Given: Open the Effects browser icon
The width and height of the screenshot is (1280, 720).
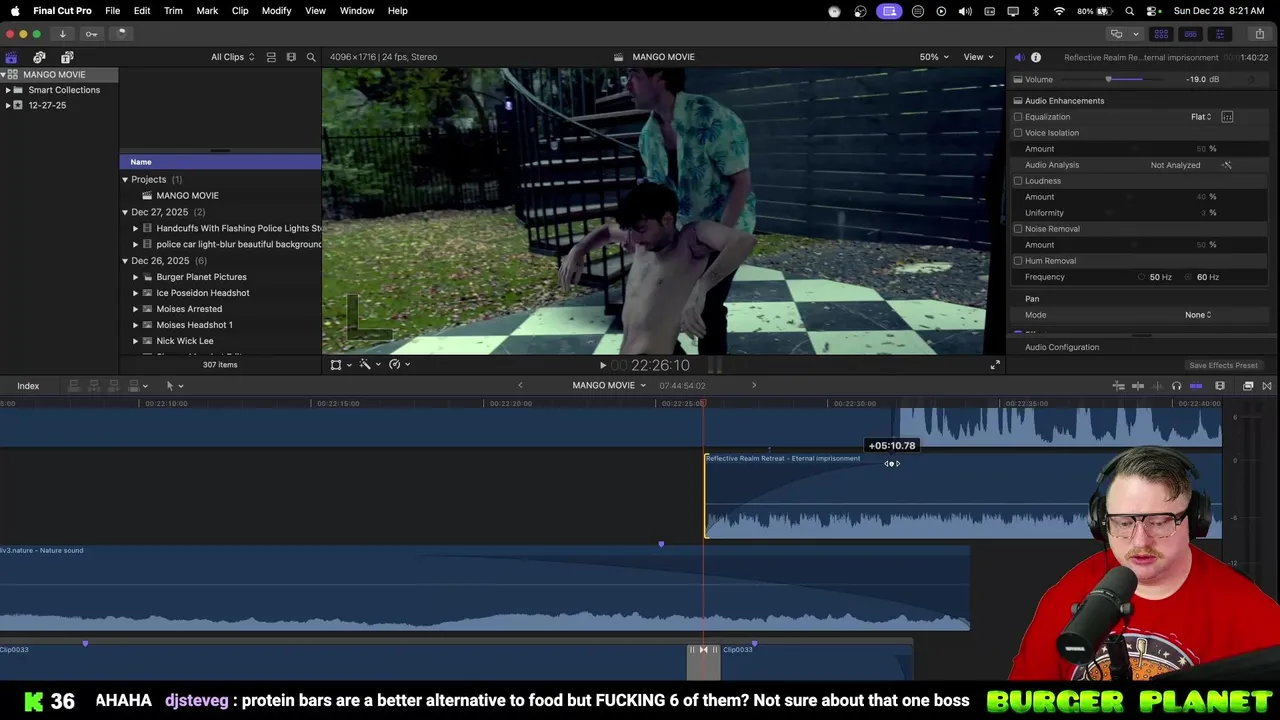Looking at the screenshot, I should click(1248, 386).
